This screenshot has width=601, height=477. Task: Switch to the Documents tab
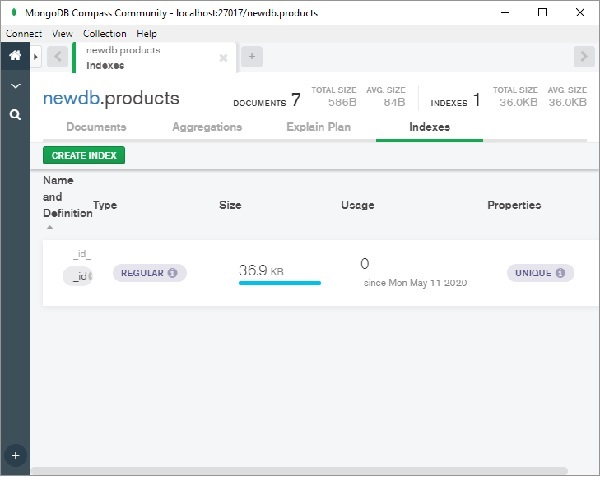96,127
